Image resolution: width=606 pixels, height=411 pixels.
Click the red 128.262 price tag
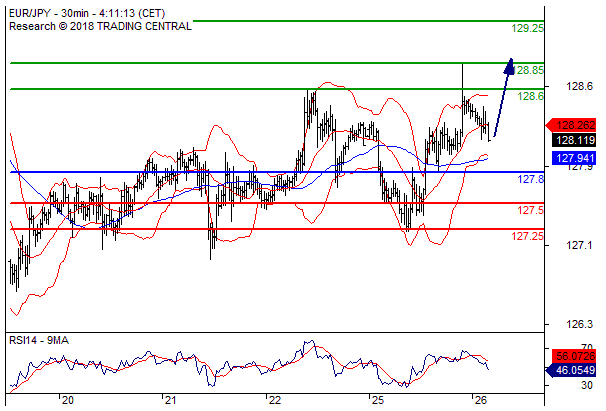pos(571,125)
